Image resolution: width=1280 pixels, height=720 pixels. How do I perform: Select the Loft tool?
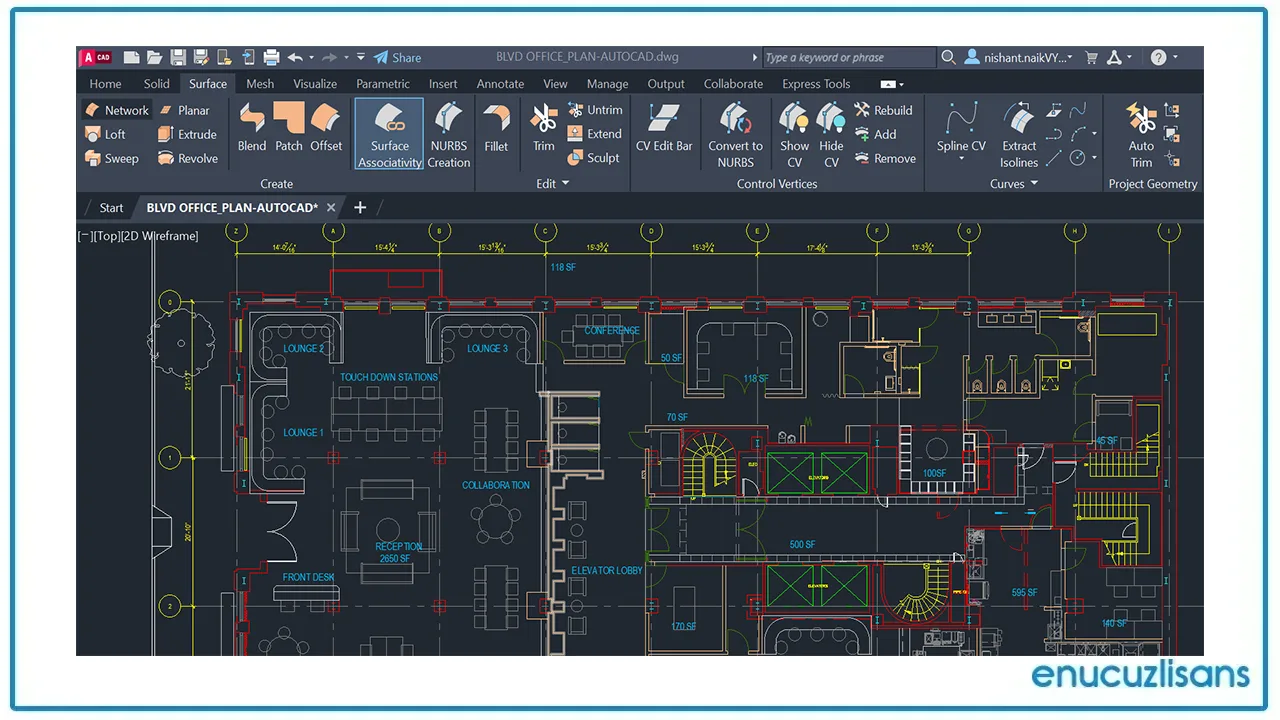(x=105, y=134)
